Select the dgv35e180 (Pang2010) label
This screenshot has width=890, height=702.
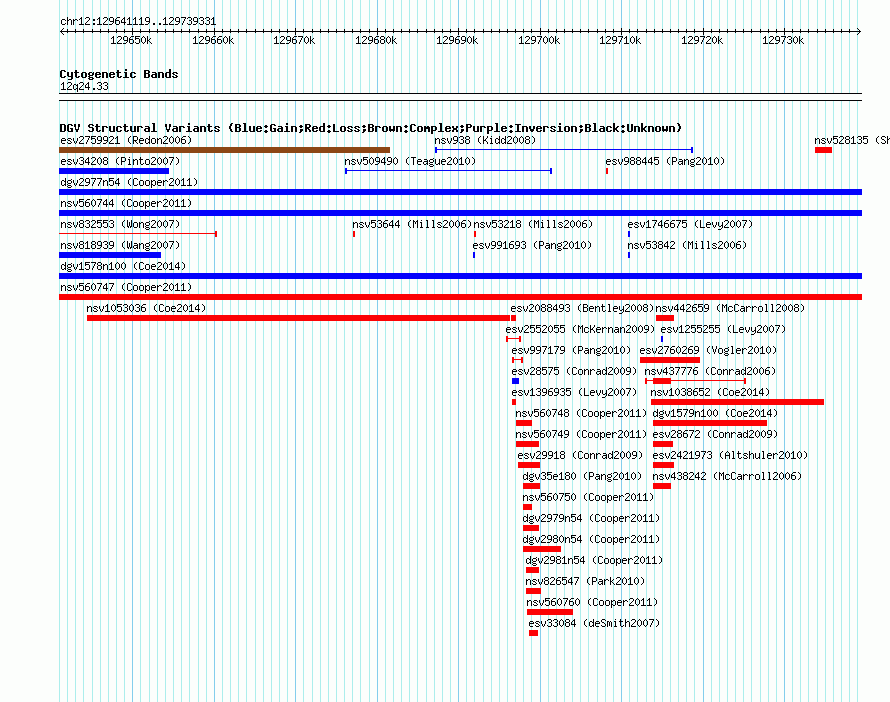[x=582, y=476]
